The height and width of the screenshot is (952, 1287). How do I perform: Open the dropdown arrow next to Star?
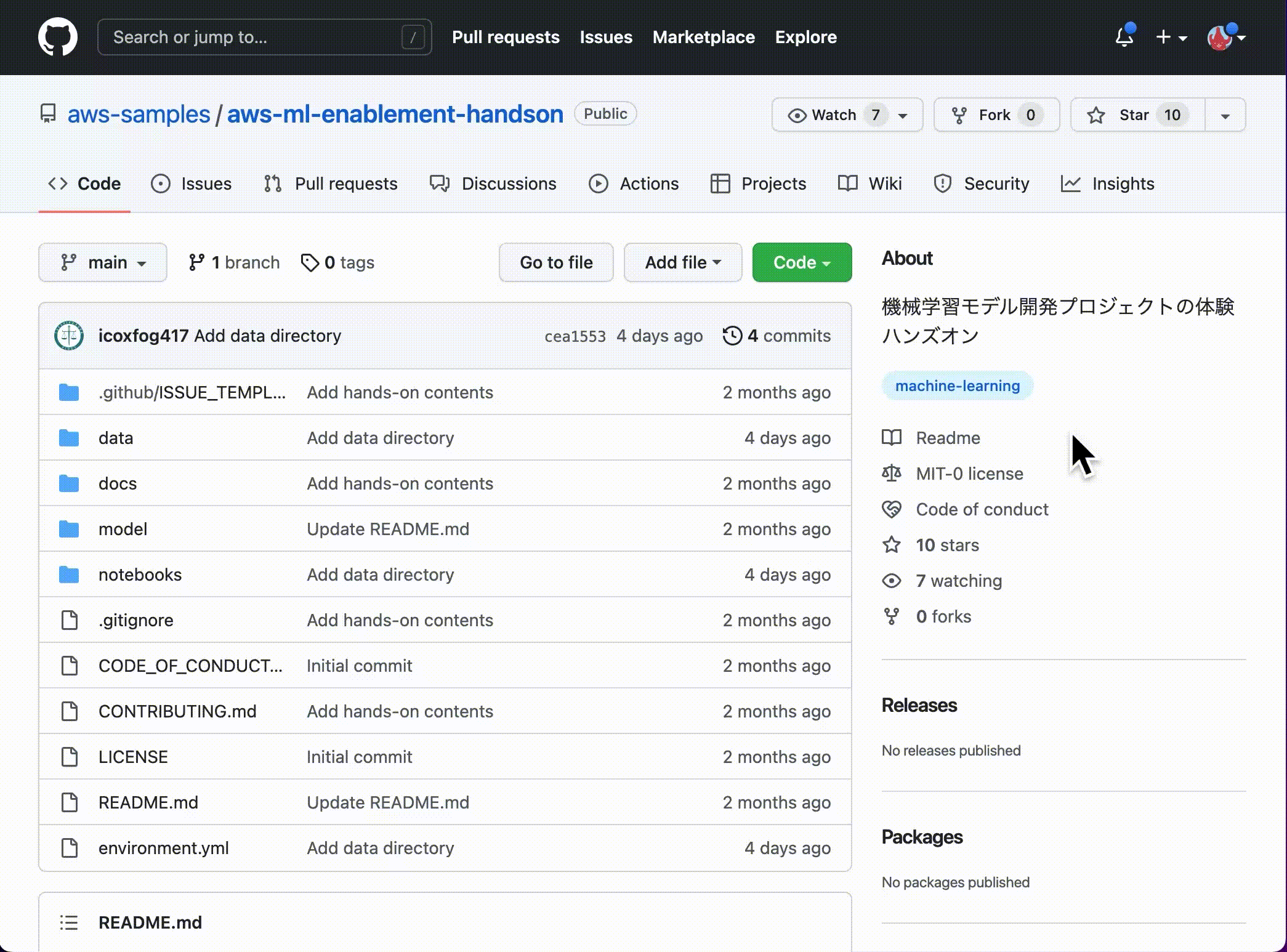coord(1225,115)
